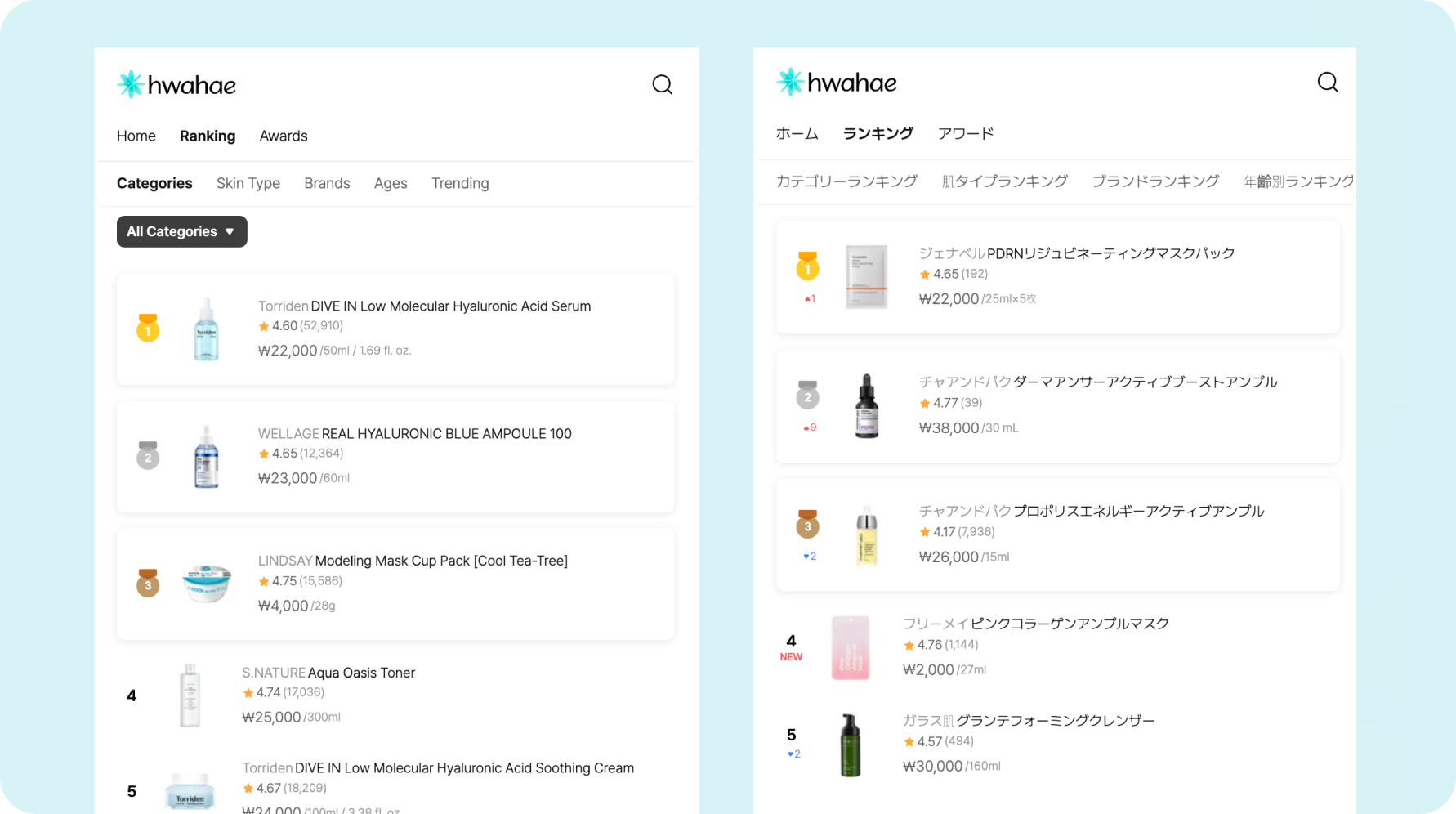Image resolution: width=1456 pixels, height=814 pixels.
Task: Open the All Categories dropdown
Action: (x=181, y=231)
